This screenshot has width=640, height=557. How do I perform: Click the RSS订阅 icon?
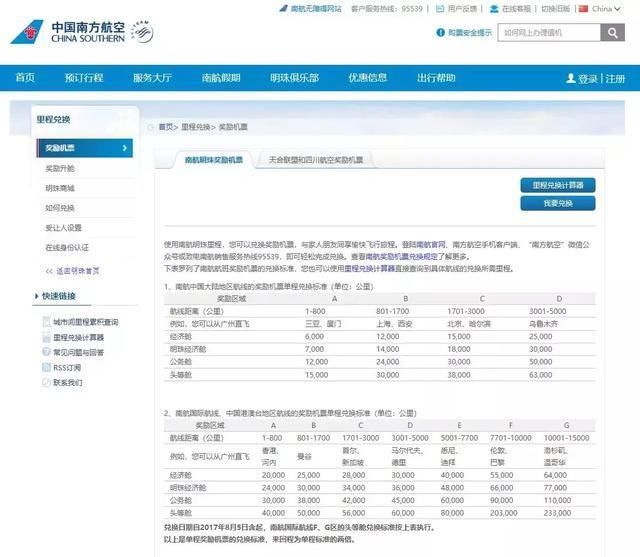coord(47,367)
